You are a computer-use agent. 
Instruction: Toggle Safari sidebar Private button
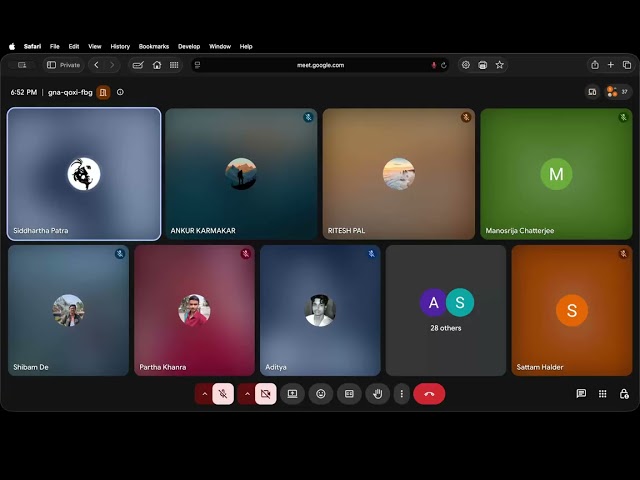coord(63,65)
